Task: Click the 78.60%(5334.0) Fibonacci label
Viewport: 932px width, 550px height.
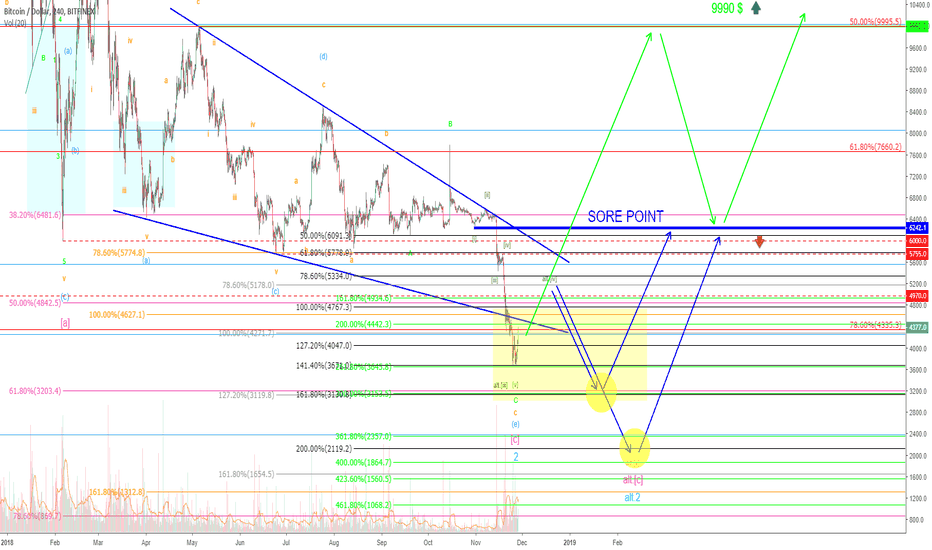Action: (x=326, y=276)
